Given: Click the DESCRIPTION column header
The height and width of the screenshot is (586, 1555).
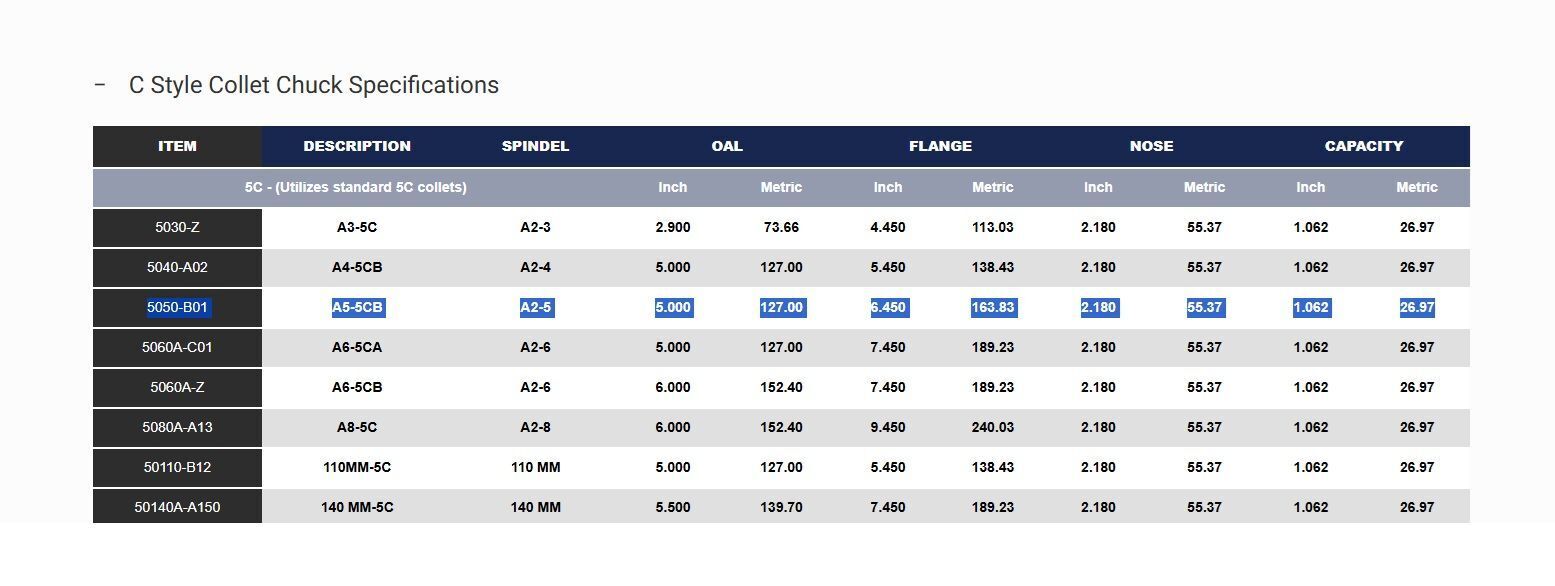Looking at the screenshot, I should point(357,146).
